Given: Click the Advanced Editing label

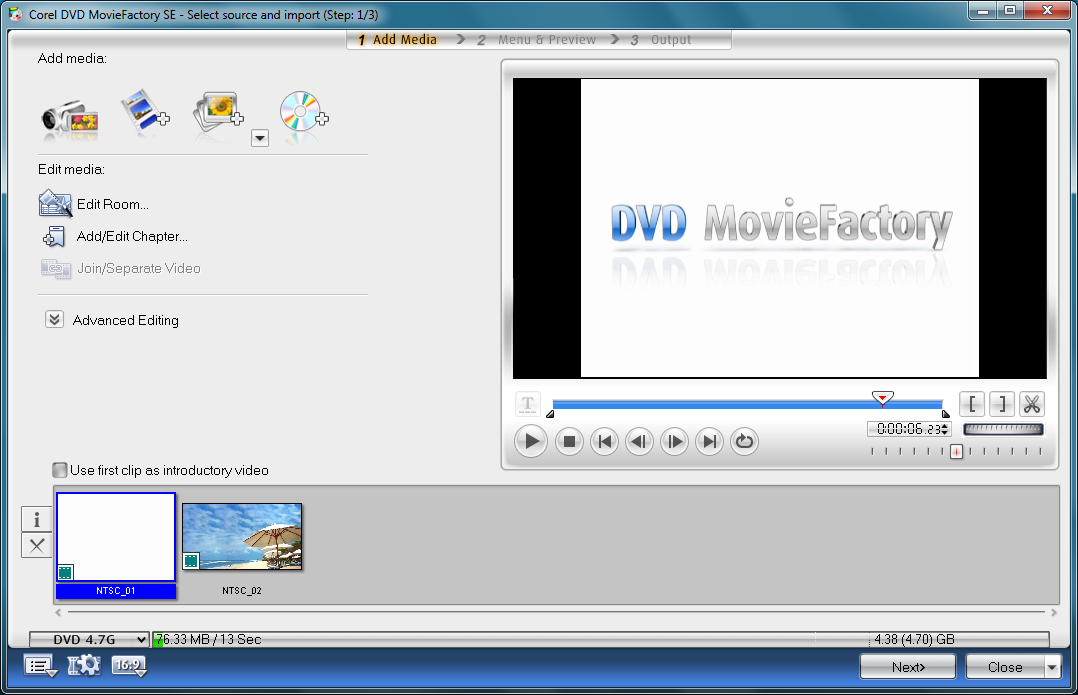Looking at the screenshot, I should pos(126,320).
